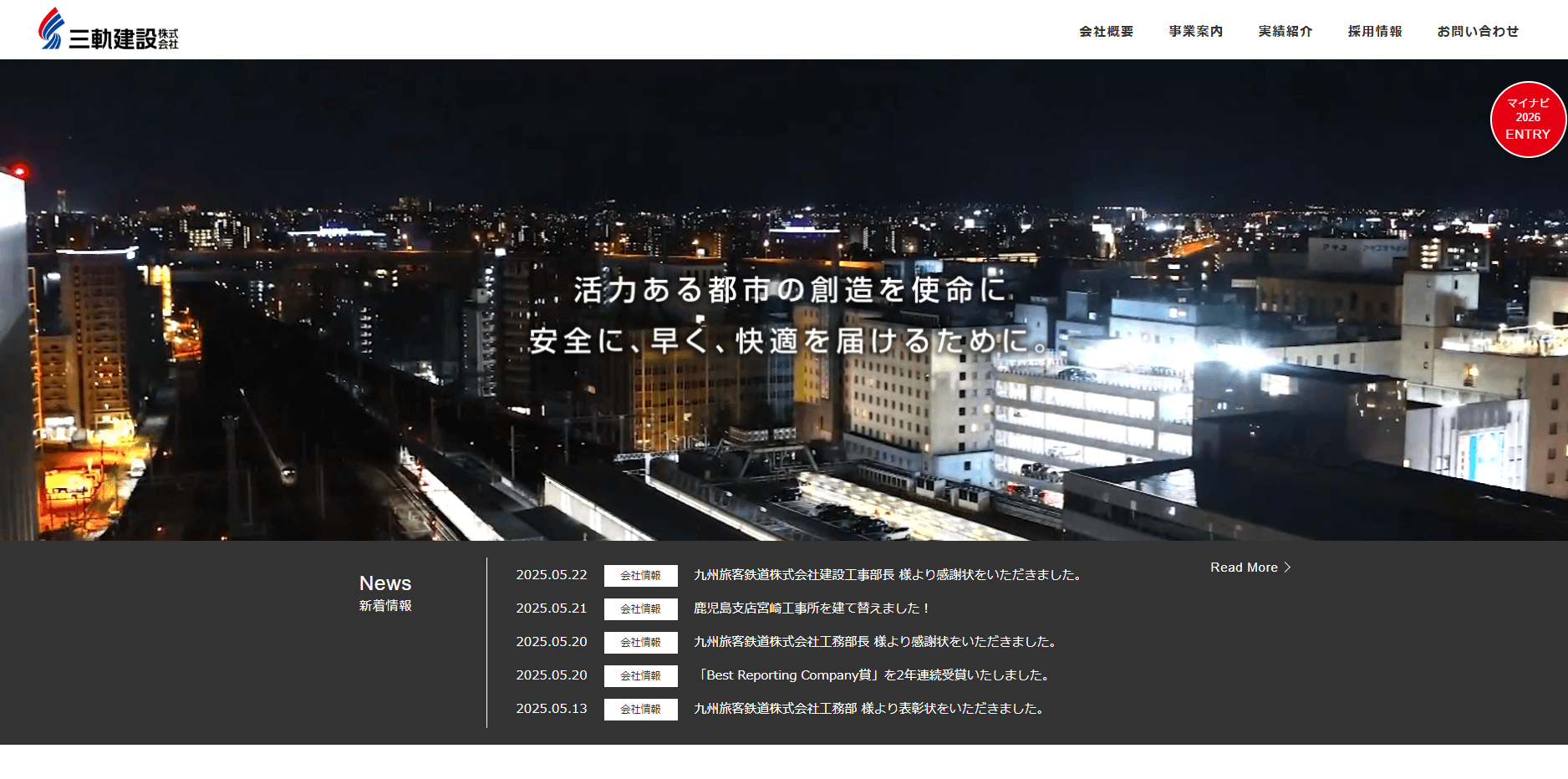Click the red マイナビ 2026 ENTRY badge
This screenshot has height=779, width=1568.
(1528, 119)
